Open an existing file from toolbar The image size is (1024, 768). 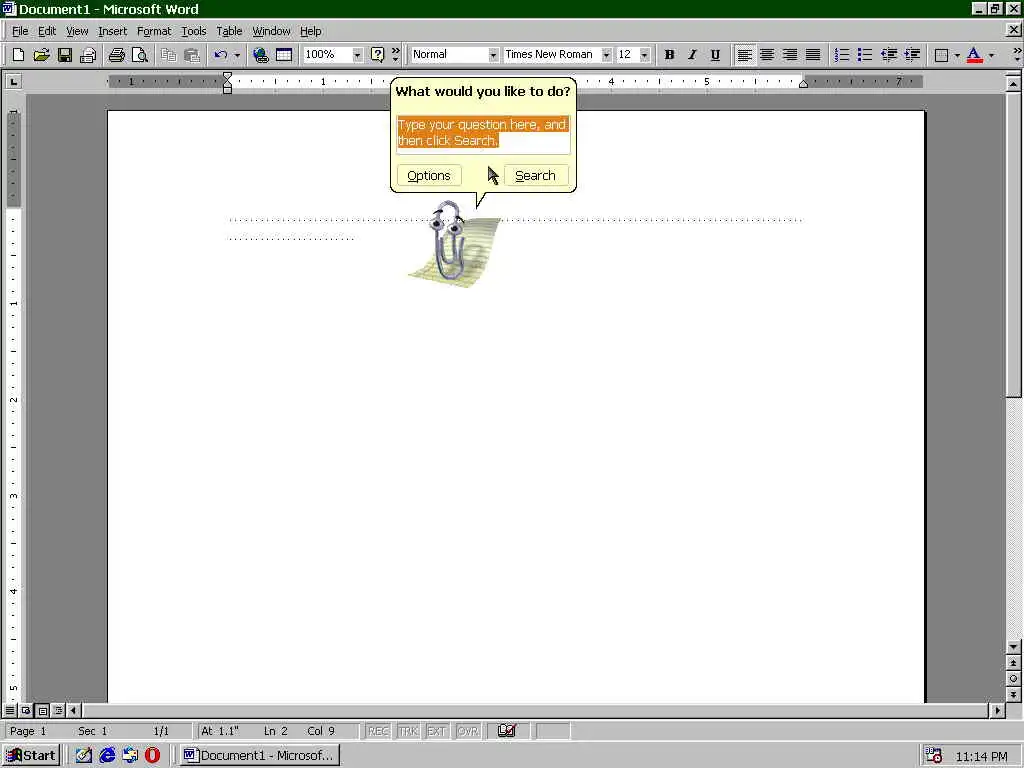[41, 55]
